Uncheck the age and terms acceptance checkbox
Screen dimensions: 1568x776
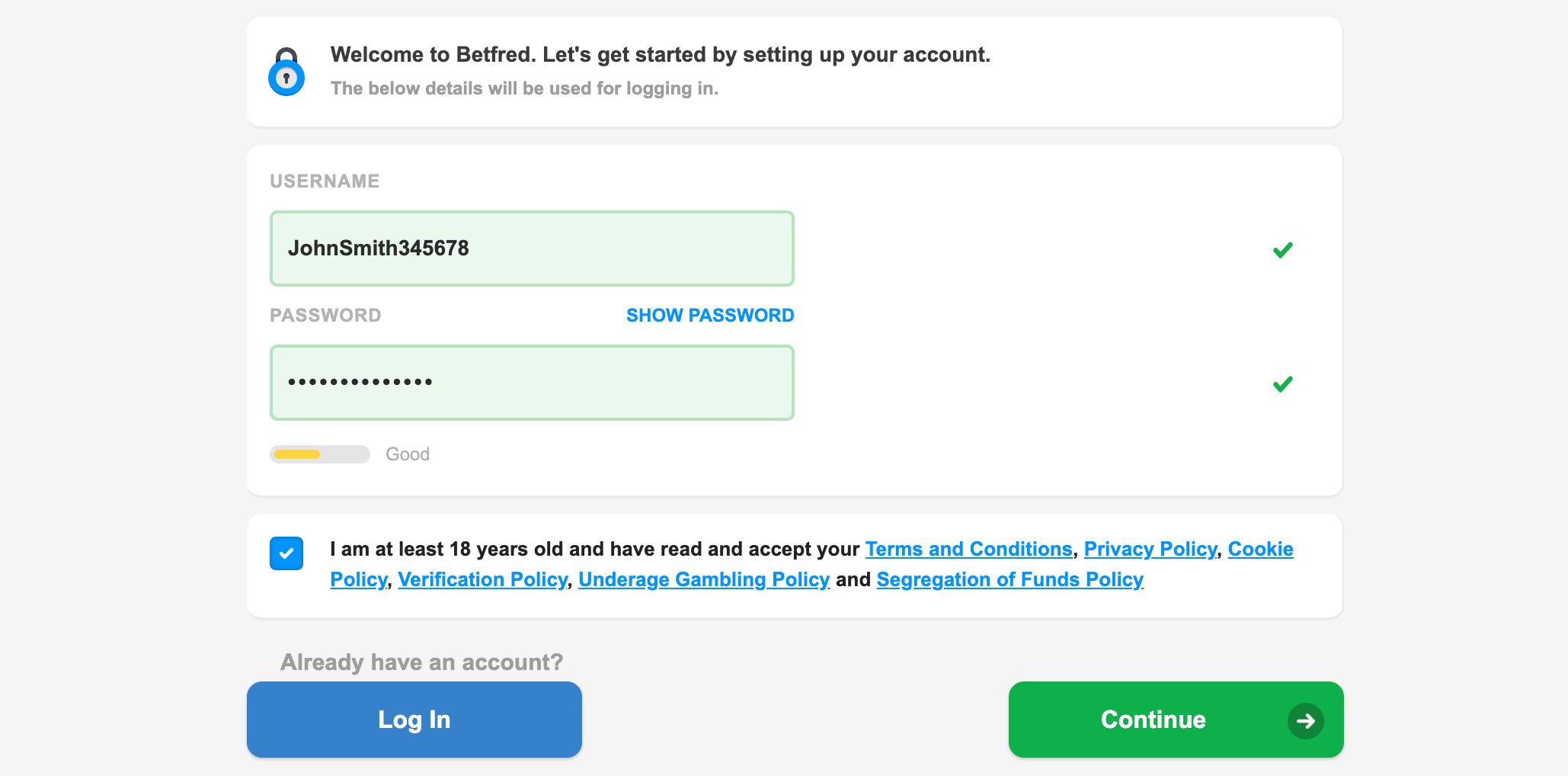click(286, 553)
